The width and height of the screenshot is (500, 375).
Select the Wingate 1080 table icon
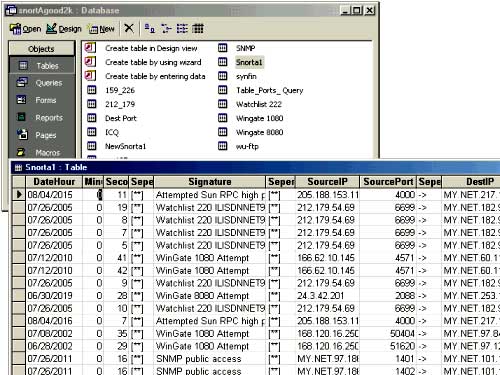[x=222, y=118]
